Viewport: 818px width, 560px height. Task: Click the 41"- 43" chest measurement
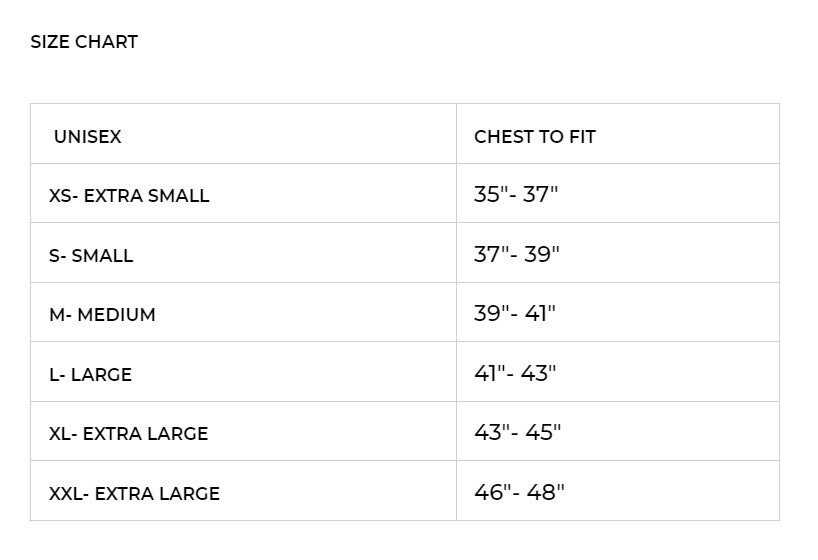tap(515, 374)
